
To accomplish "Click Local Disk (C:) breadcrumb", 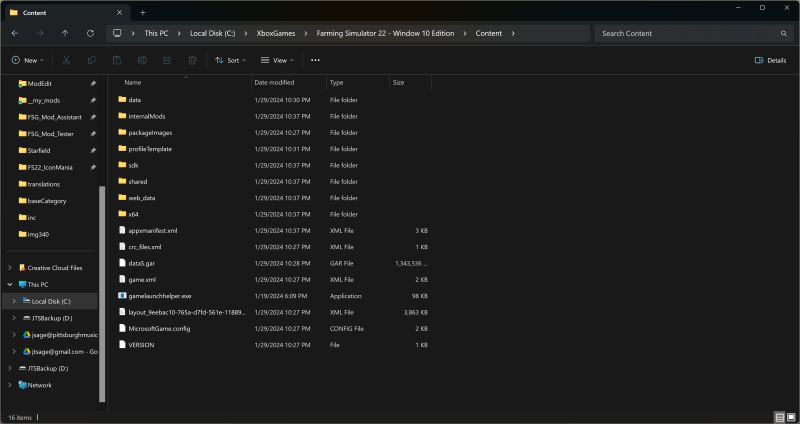I will coord(212,33).
